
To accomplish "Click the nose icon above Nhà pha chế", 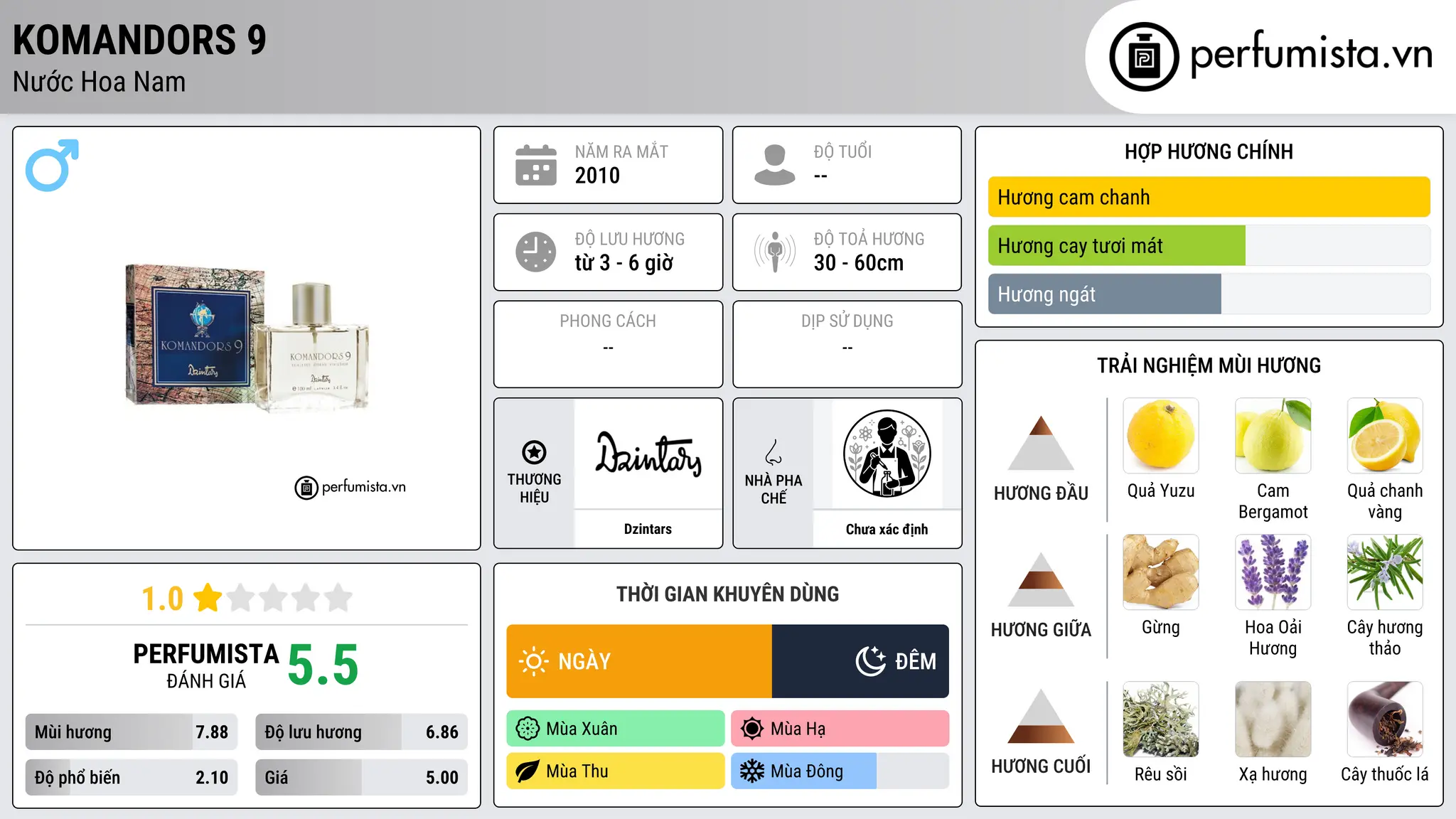I will point(773,452).
